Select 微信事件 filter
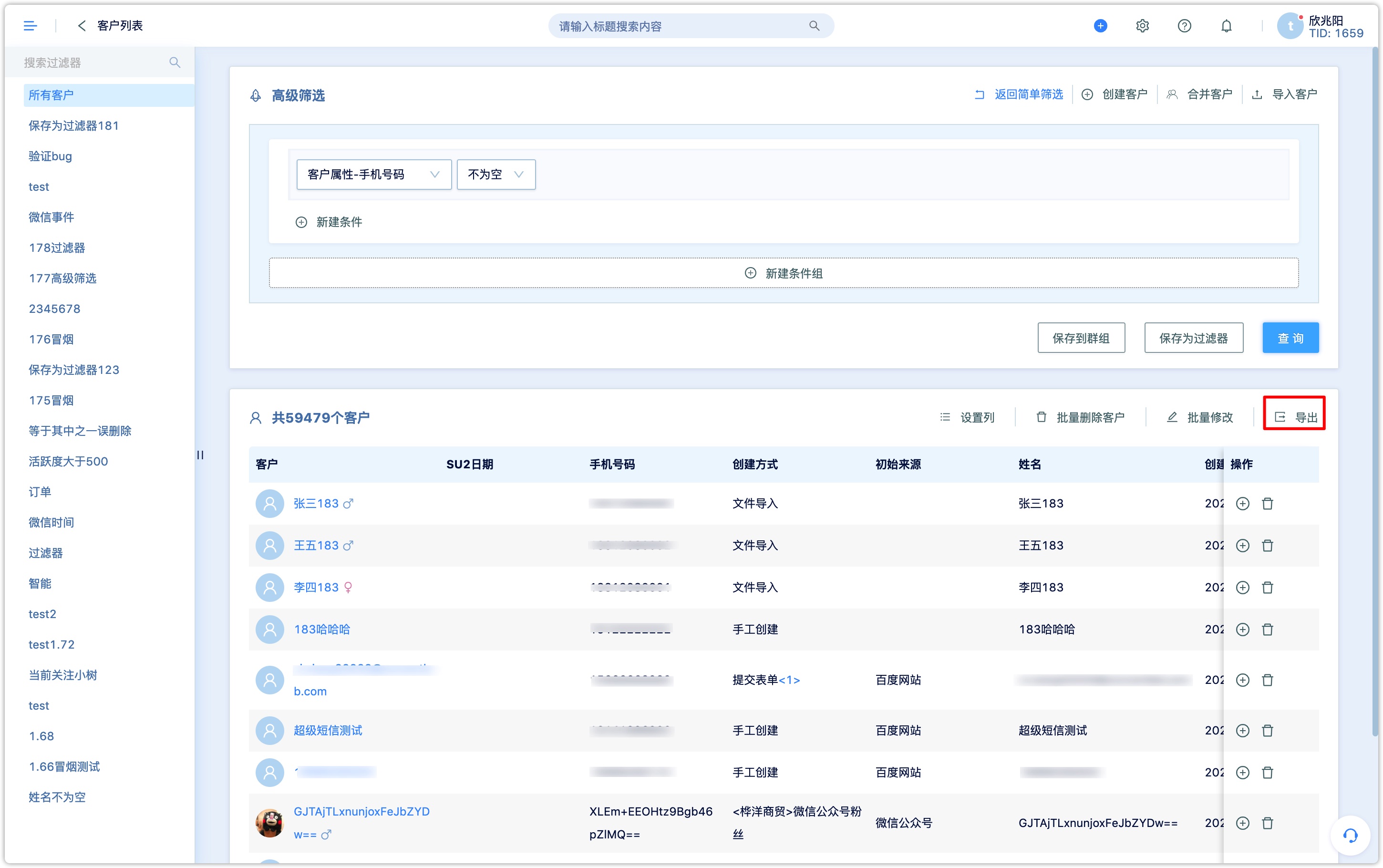 coord(51,217)
